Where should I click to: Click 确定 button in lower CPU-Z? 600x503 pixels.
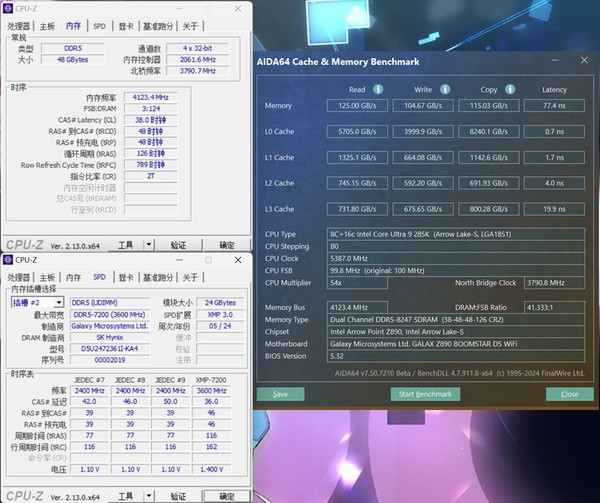[227, 496]
